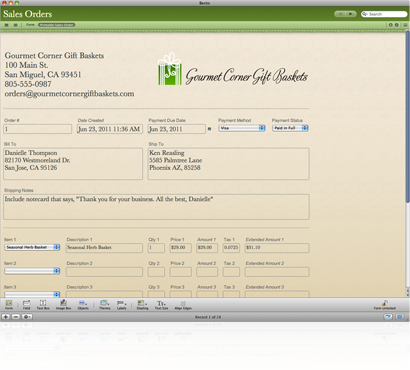Go to previous record arrow
The image size is (410, 370).
pyautogui.click(x=340, y=14)
